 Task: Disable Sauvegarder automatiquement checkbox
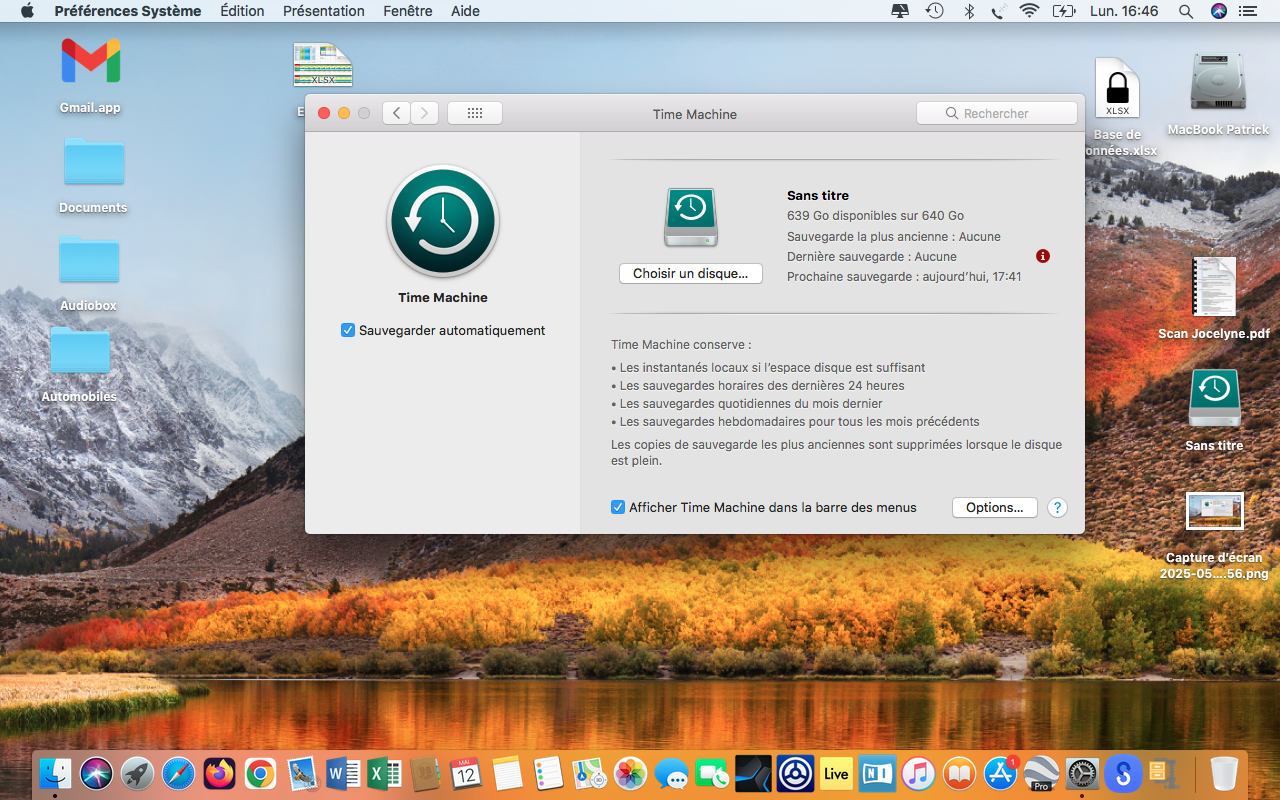tap(348, 330)
